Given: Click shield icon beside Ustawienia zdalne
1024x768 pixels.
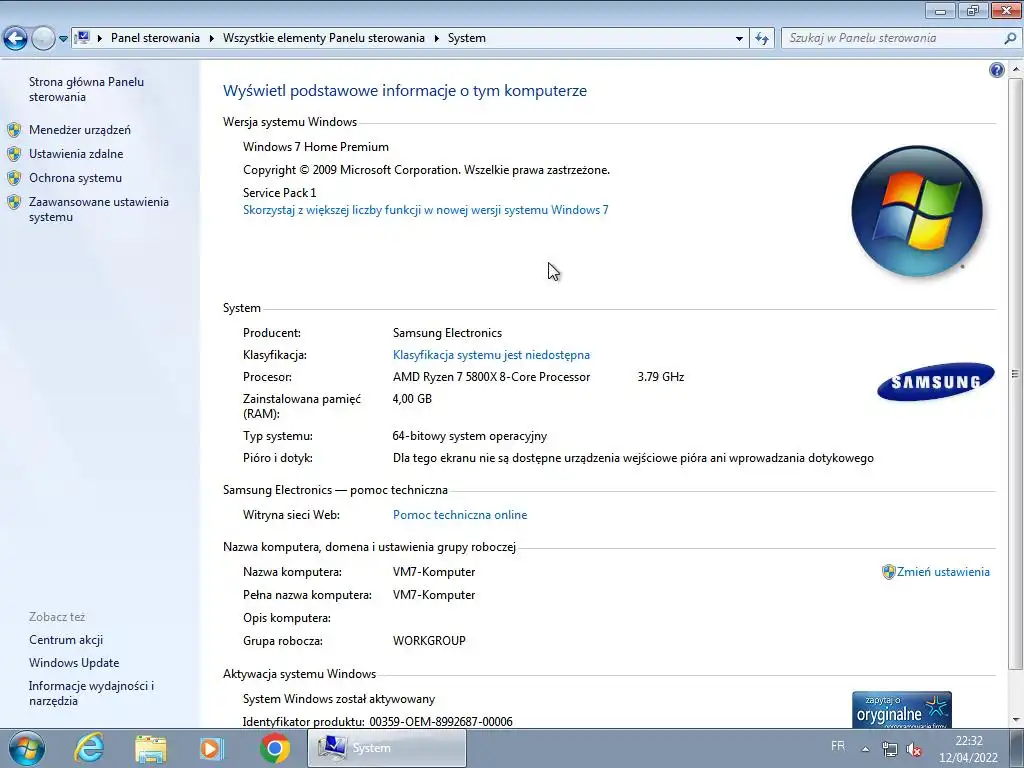Looking at the screenshot, I should (x=14, y=154).
